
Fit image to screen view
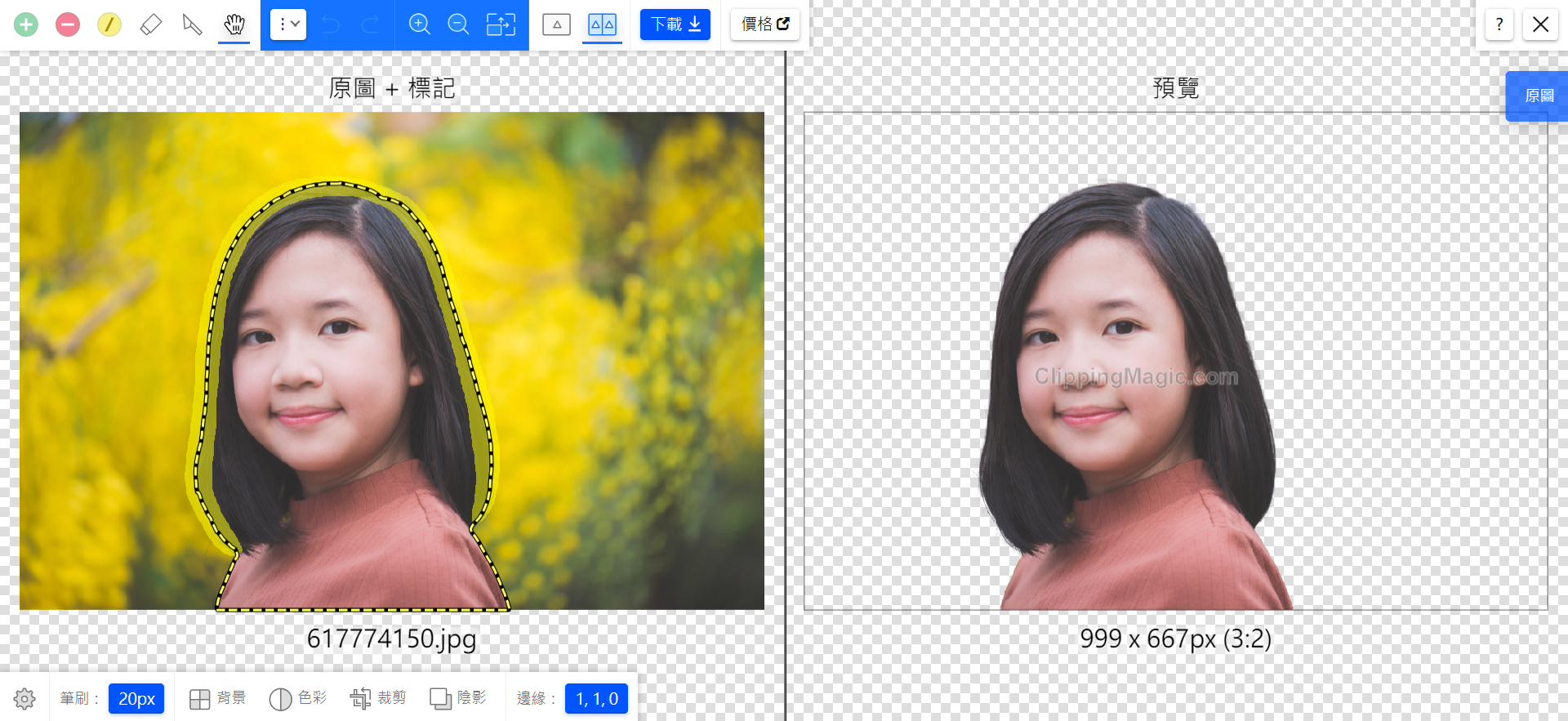[501, 24]
